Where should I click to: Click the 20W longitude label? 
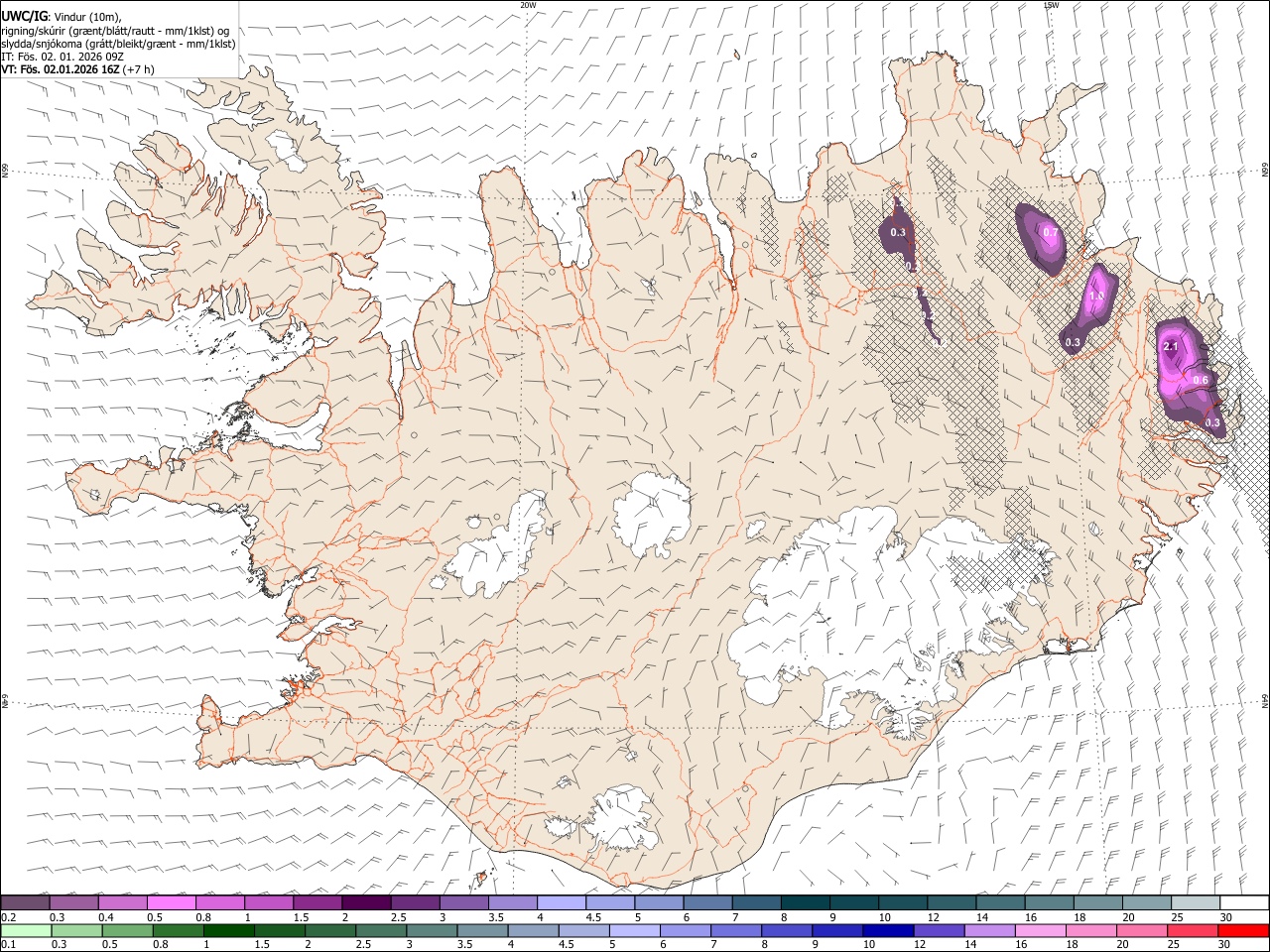click(529, 5)
